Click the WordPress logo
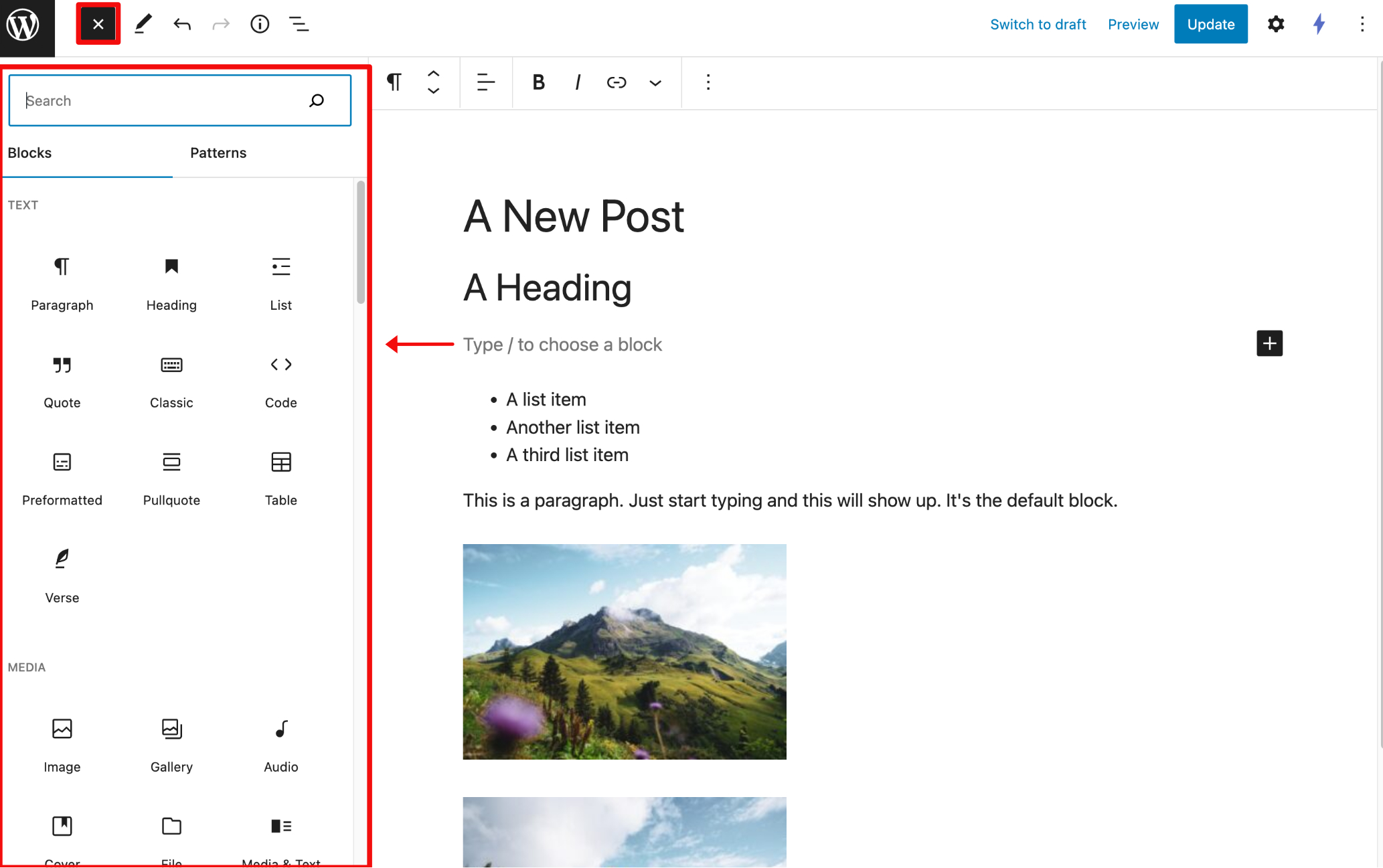 coord(23,25)
